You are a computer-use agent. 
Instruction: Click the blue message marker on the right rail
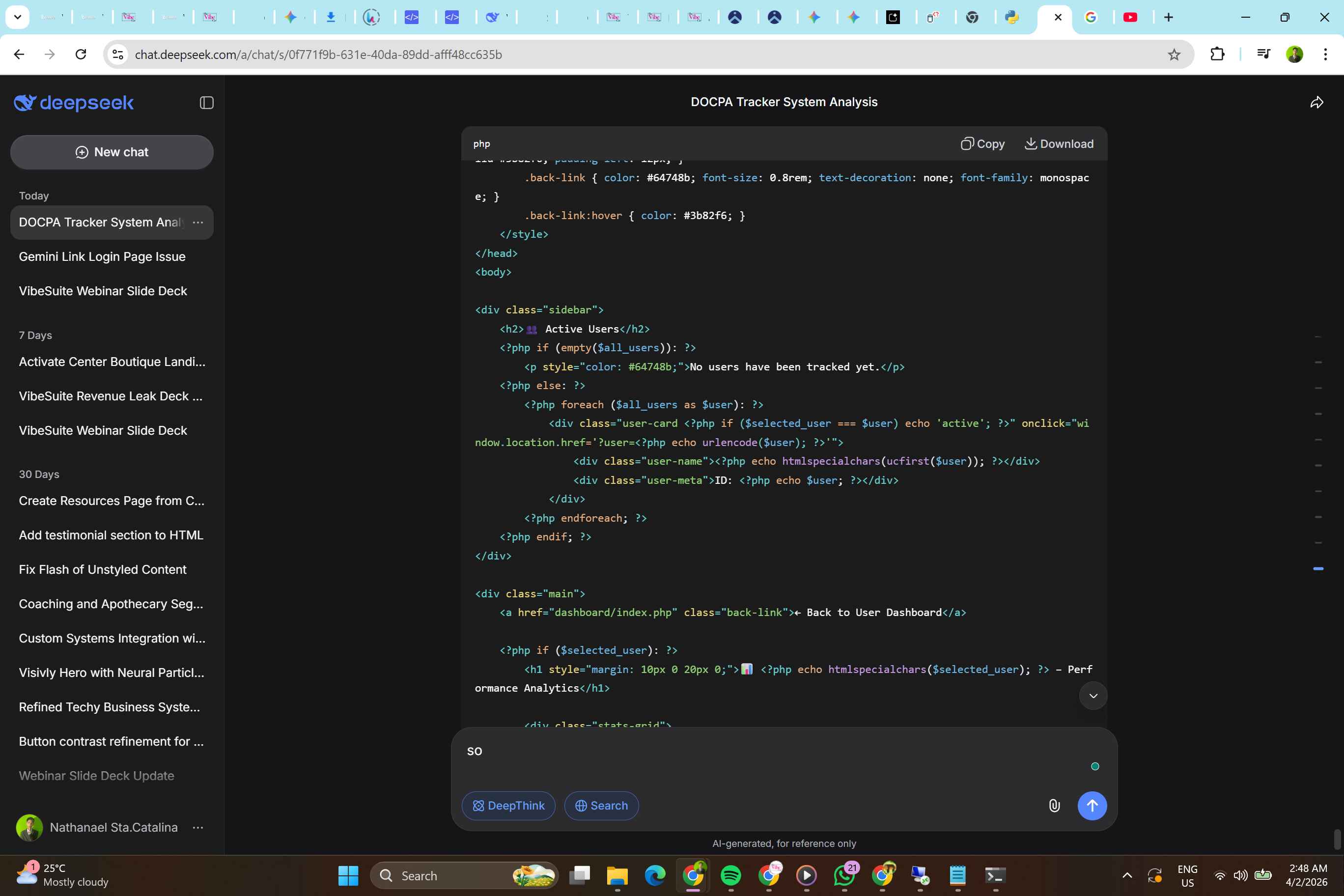pos(1317,568)
